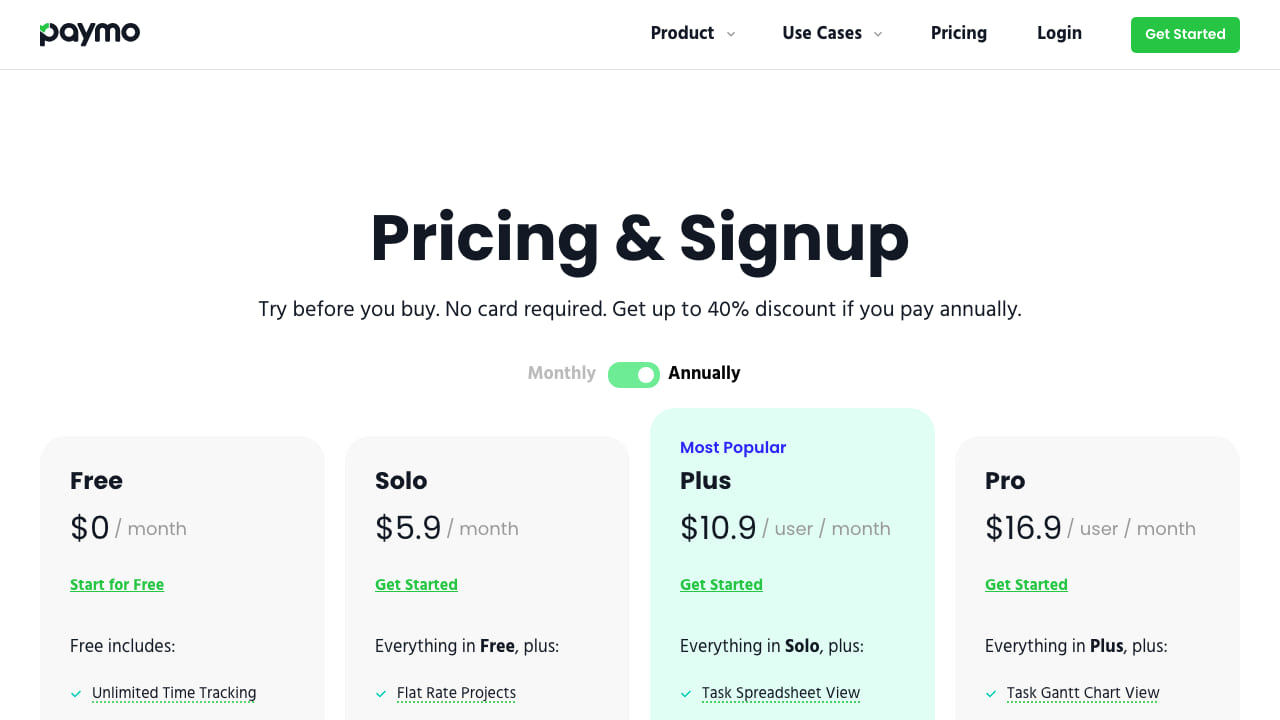Open the Pricing nav item
The width and height of the screenshot is (1280, 720).
tap(958, 33)
